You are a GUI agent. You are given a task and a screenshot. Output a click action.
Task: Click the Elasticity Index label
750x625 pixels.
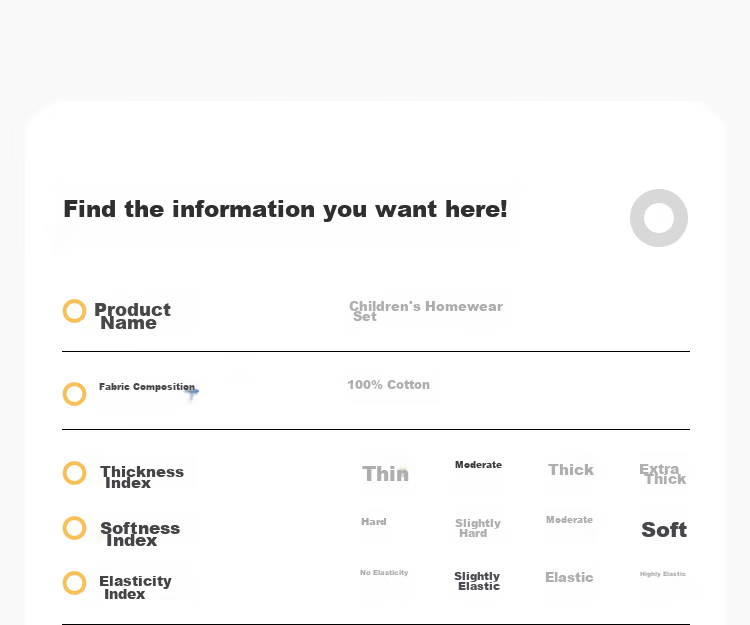tap(135, 587)
